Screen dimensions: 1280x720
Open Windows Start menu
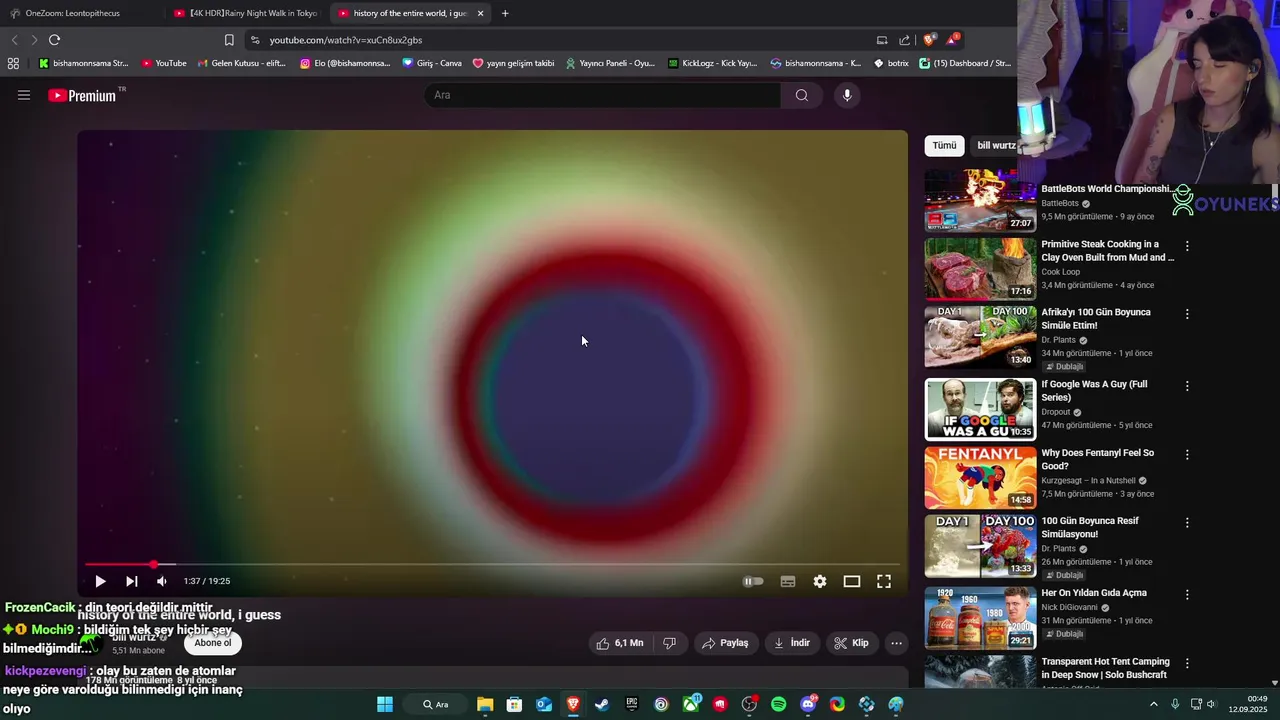pos(385,704)
